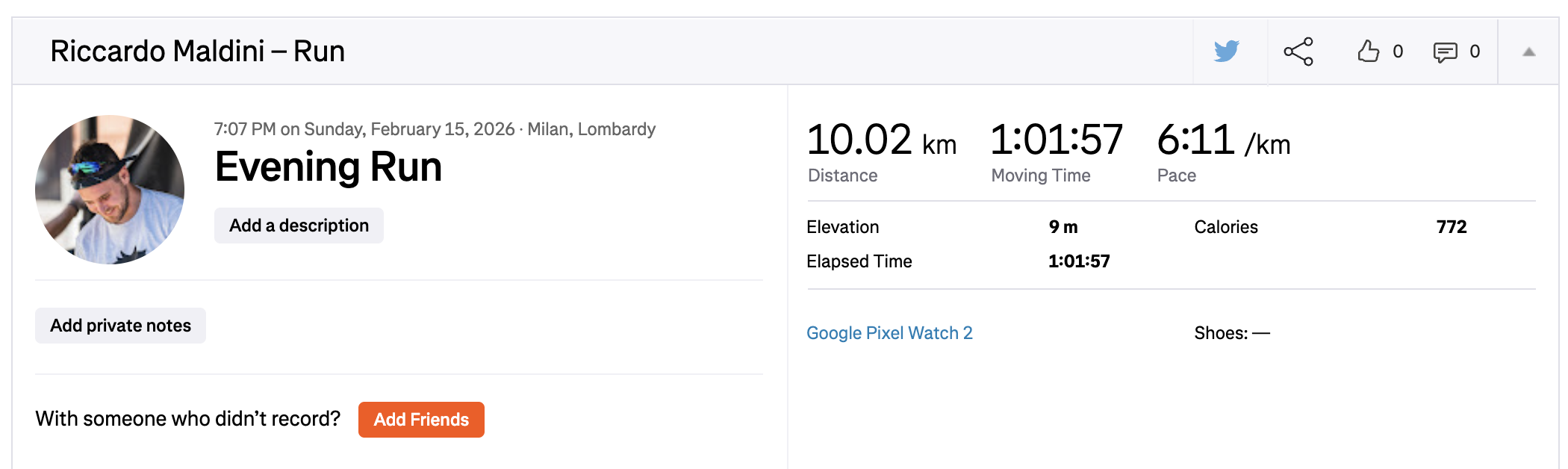
Task: Collapse the activity card with the triangle
Action: click(1528, 51)
